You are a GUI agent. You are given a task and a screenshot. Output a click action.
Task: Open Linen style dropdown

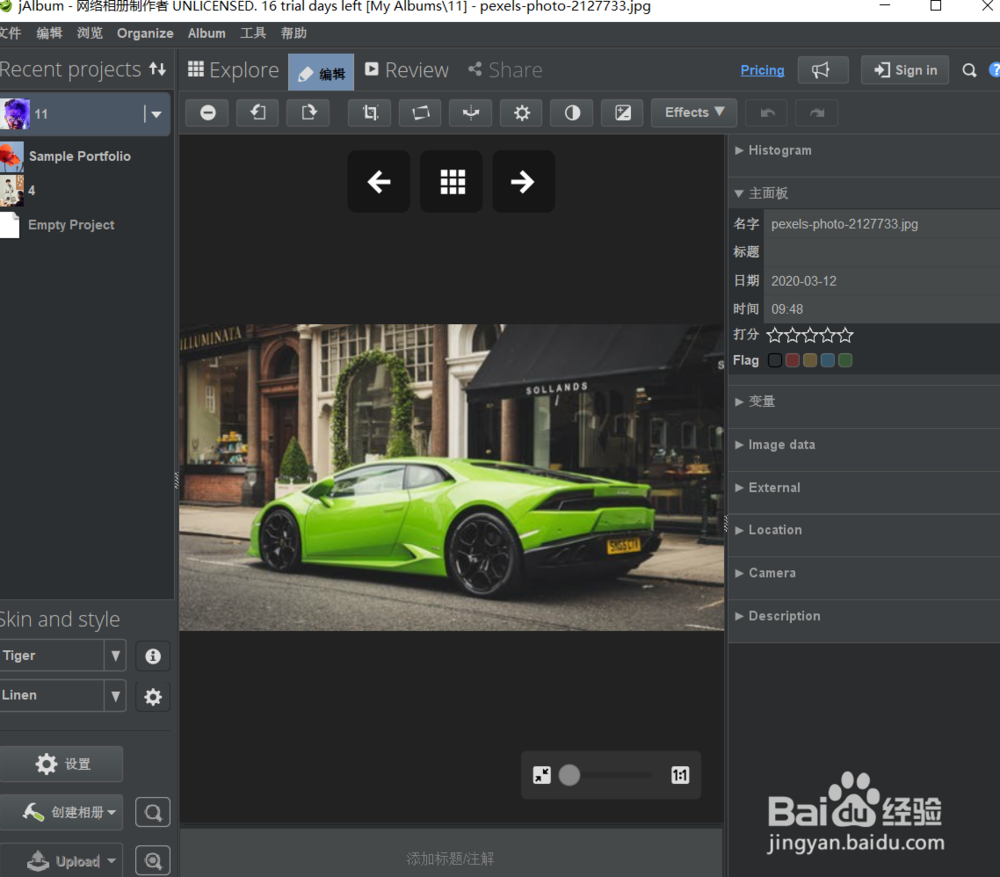click(115, 696)
